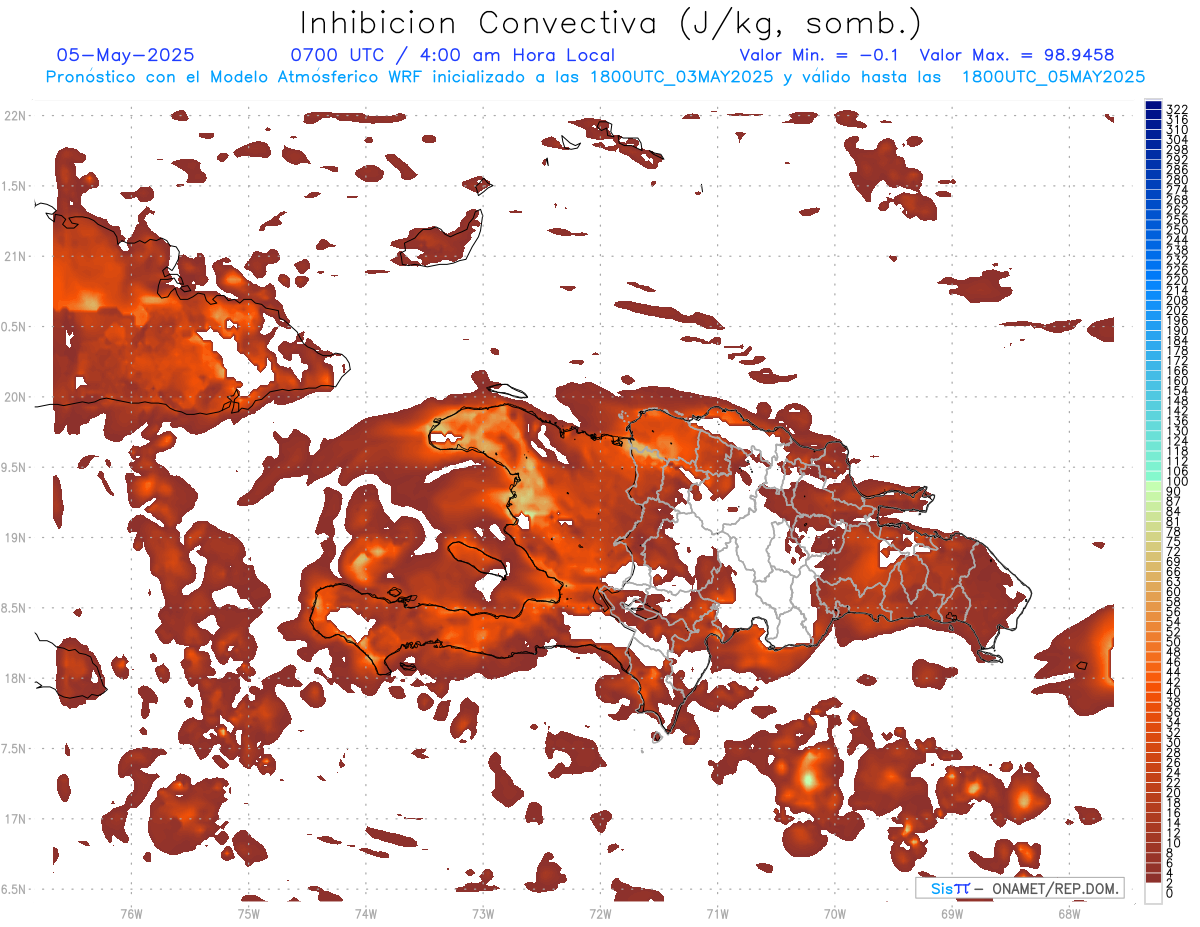
Task: Click the 'Inhibicion Convectiva (J/kg, somb.)' title
Action: [x=611, y=23]
